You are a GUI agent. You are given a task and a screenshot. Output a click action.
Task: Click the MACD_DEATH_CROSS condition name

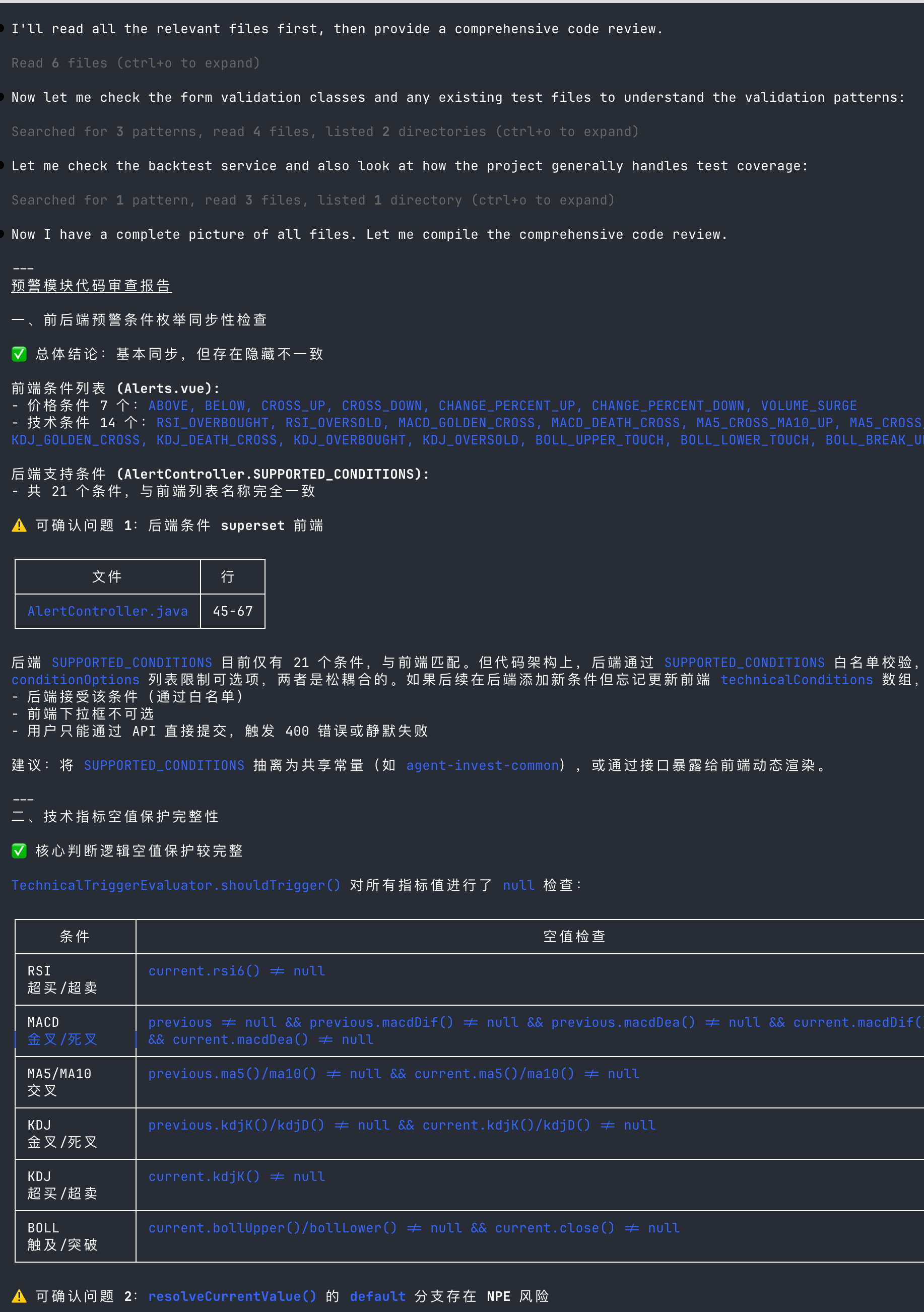point(616,423)
